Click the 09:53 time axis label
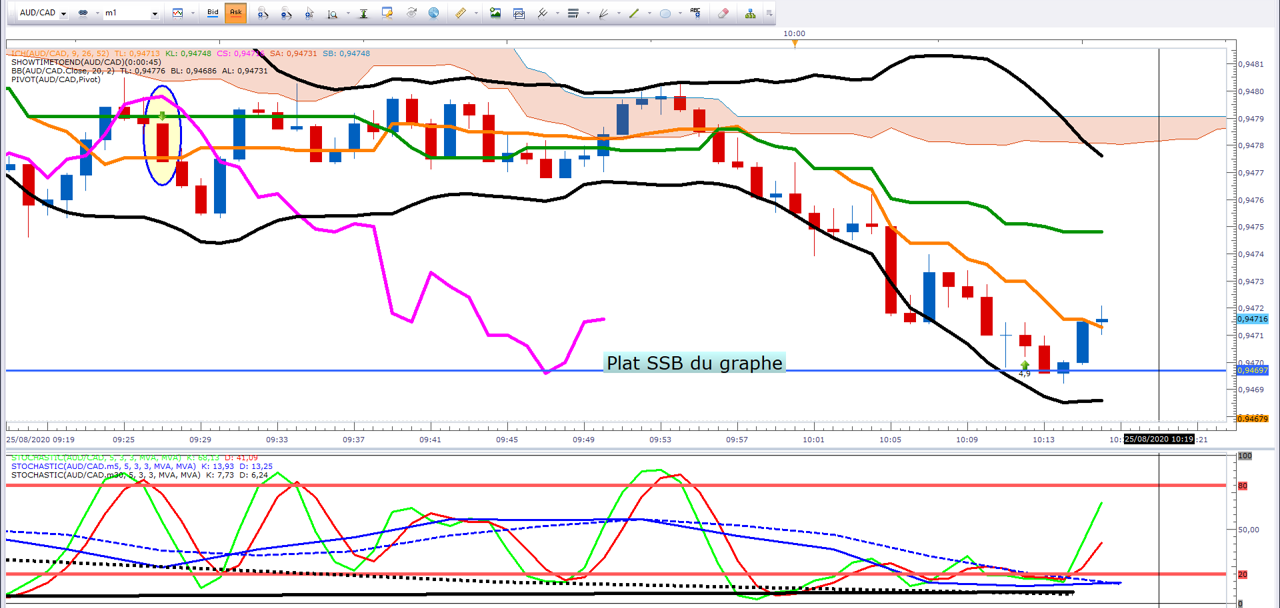Screen dimensions: 1280x608 pos(660,439)
